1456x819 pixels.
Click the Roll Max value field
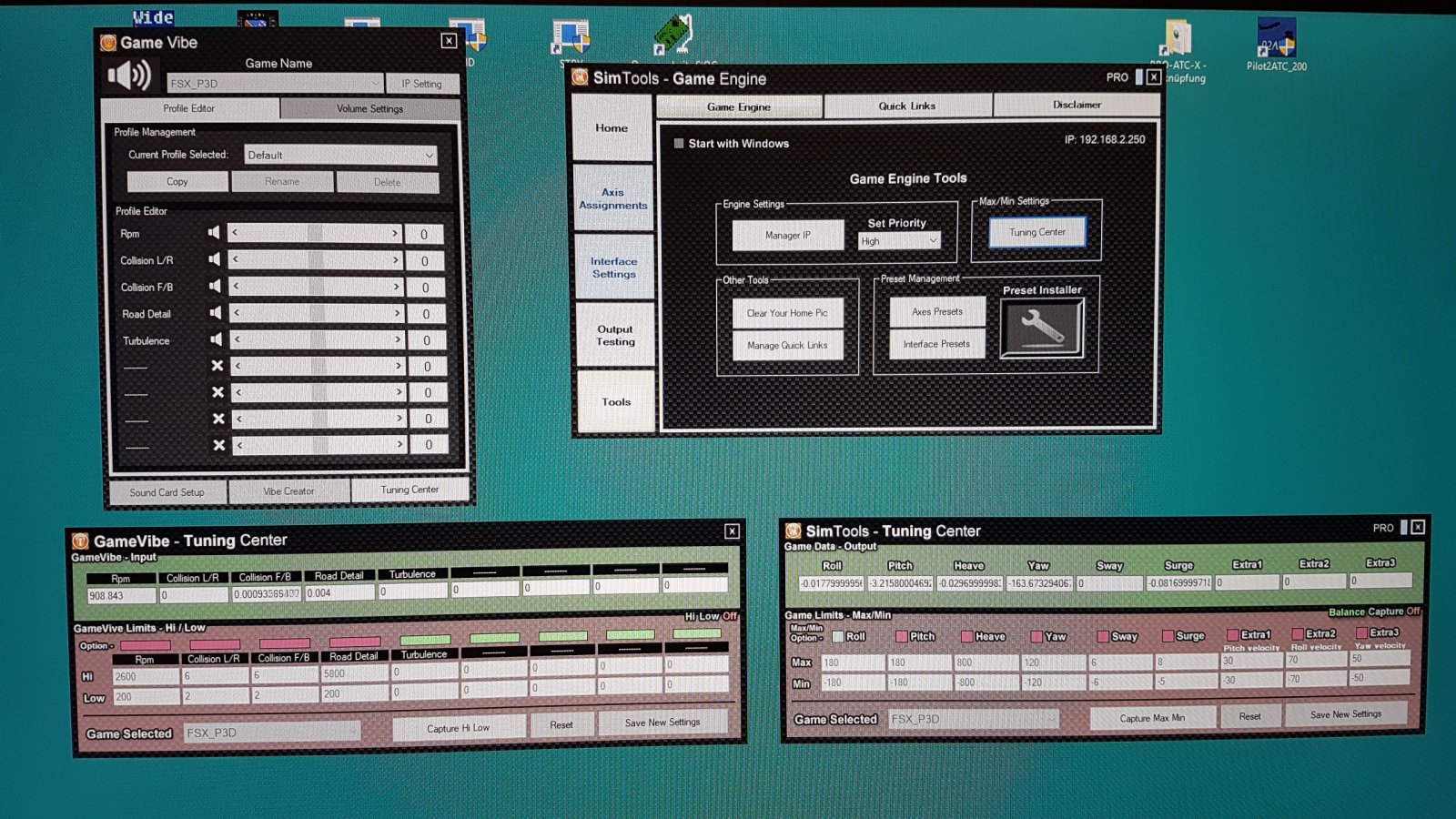pos(852,662)
